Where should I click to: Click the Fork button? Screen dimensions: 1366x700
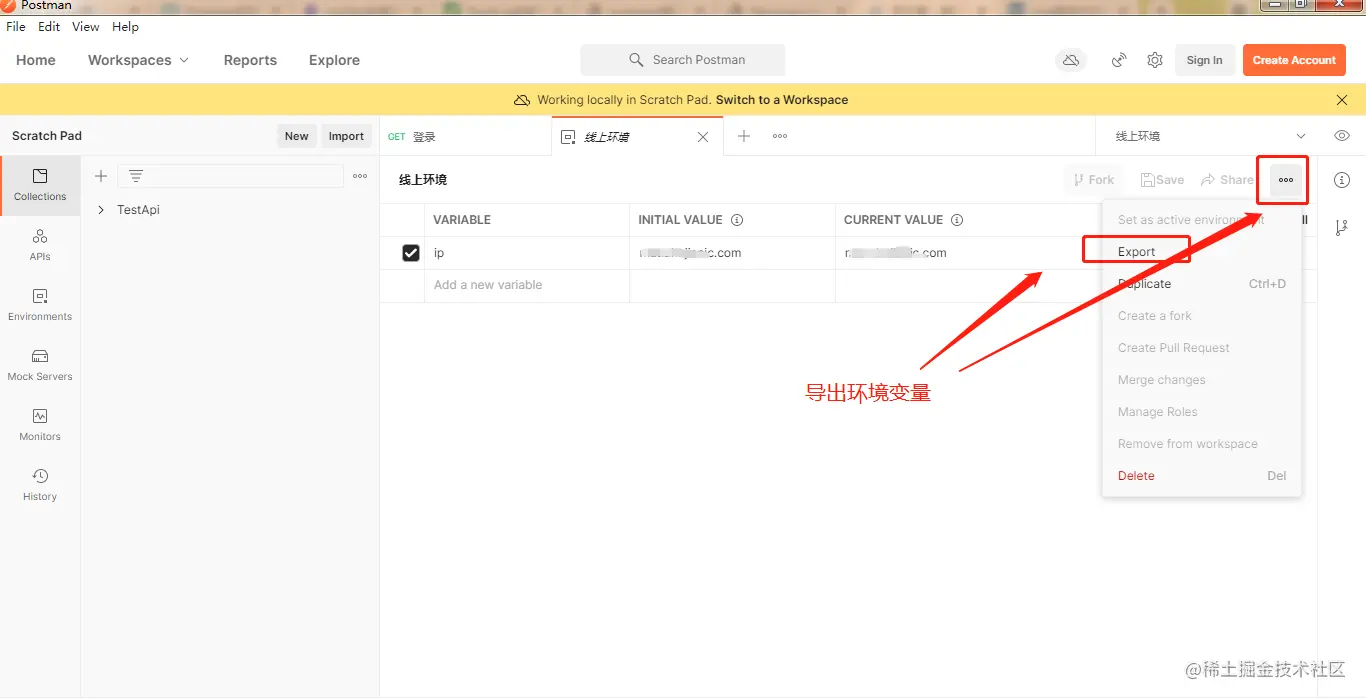tap(1093, 180)
